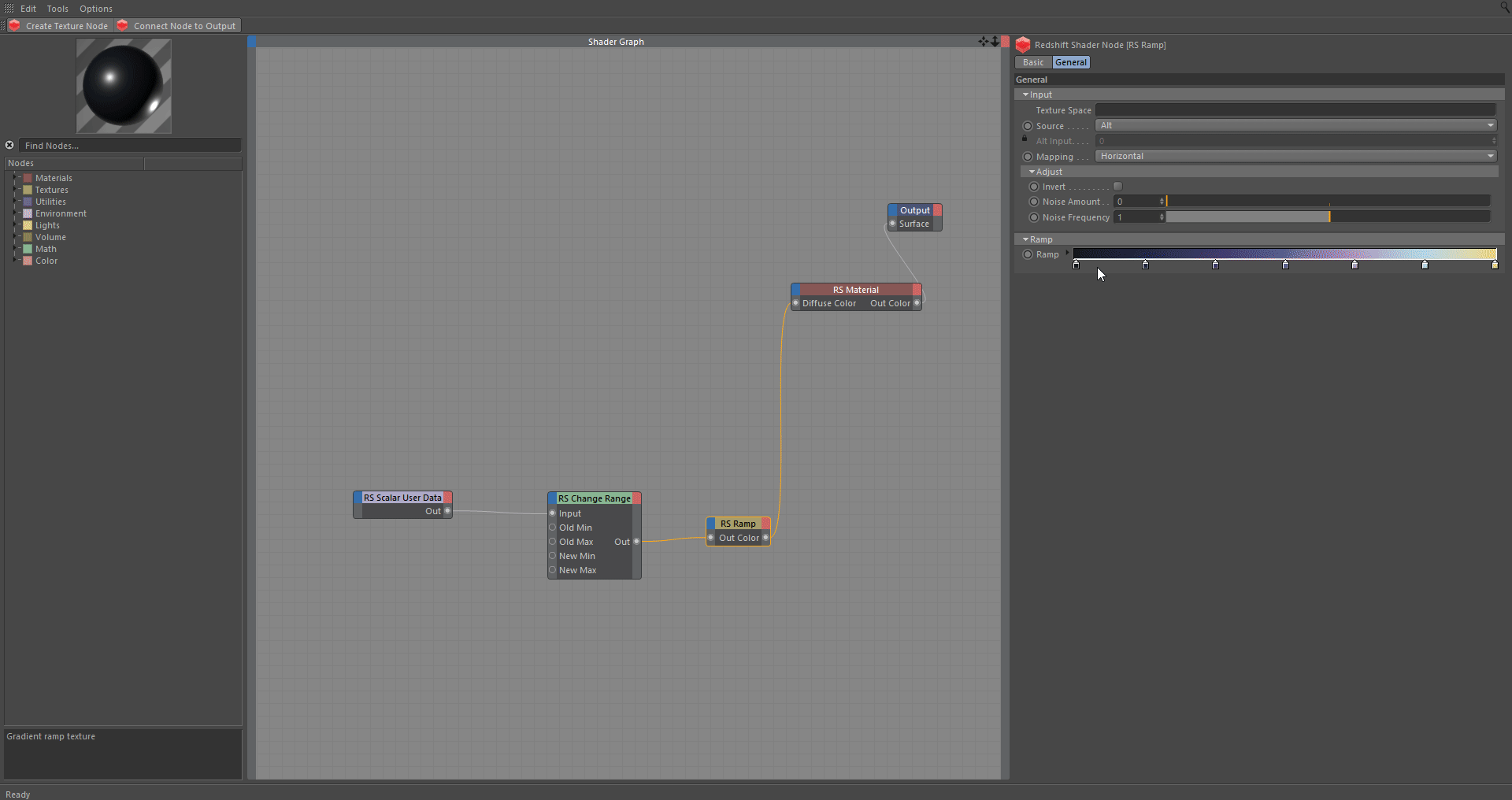Click the Lights category color icon
1512x800 pixels.
click(28, 225)
